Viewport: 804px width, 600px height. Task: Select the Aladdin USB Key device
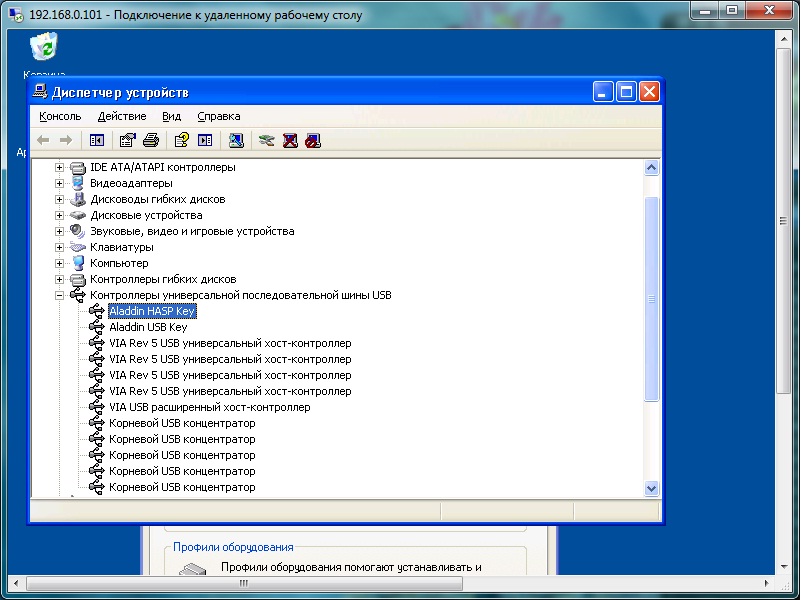(x=148, y=327)
